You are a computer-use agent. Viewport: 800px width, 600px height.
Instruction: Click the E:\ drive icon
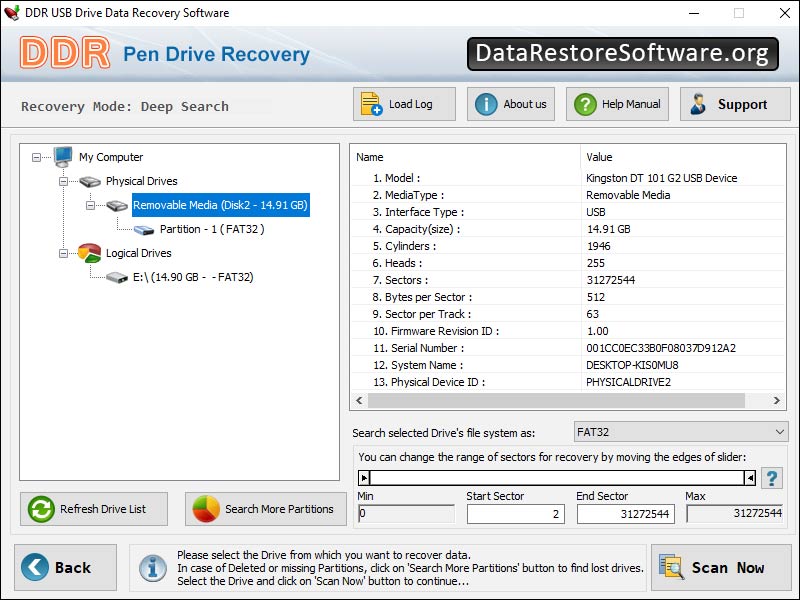coord(117,277)
